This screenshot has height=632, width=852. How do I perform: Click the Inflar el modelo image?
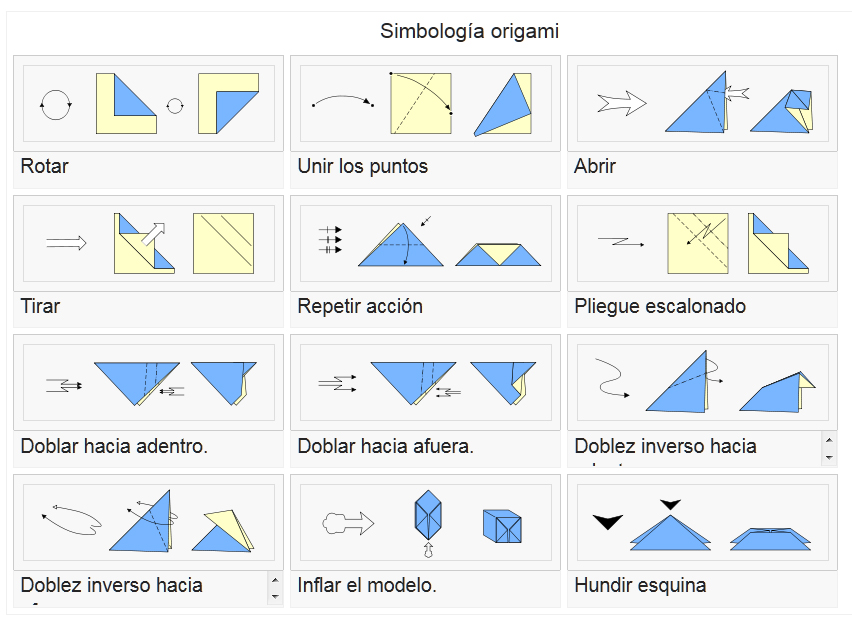[x=425, y=522]
